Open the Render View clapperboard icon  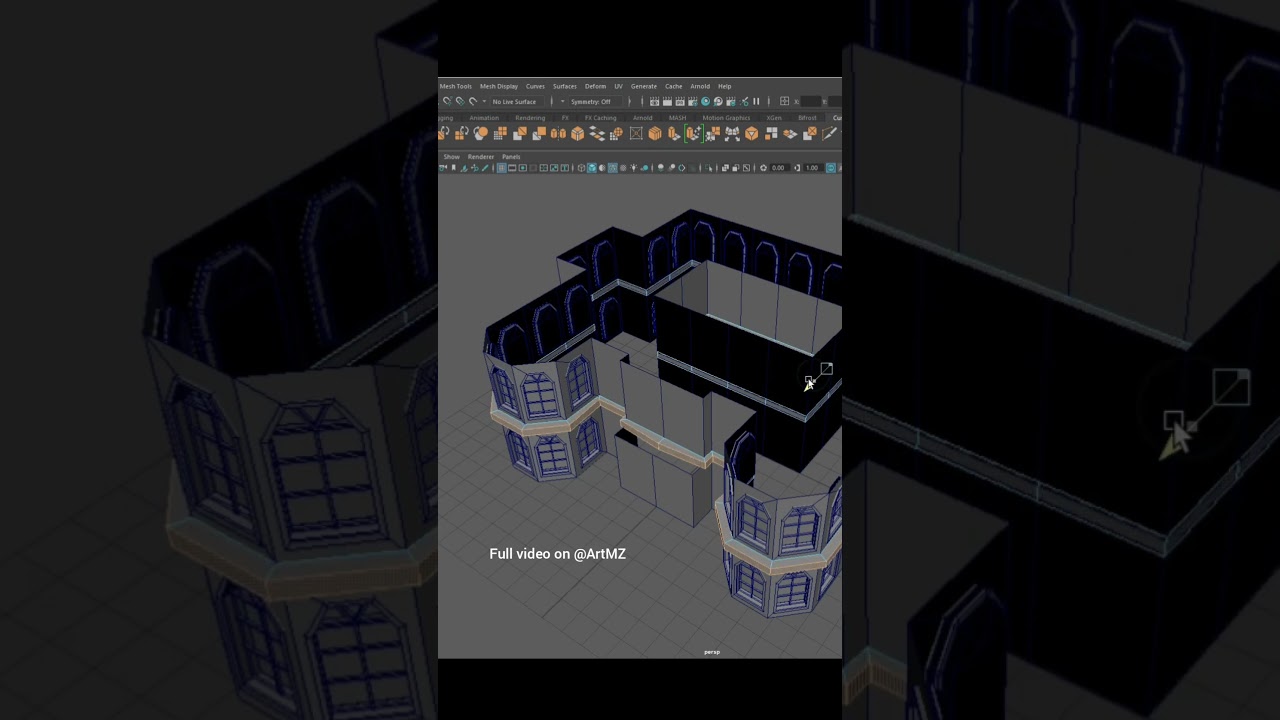(654, 101)
